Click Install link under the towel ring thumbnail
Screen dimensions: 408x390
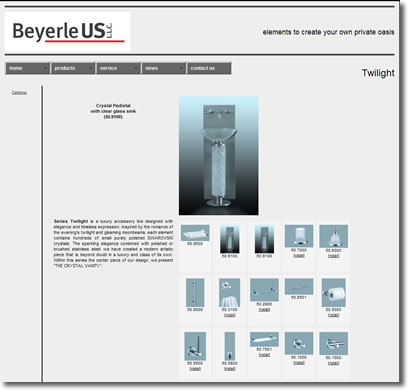229,315
